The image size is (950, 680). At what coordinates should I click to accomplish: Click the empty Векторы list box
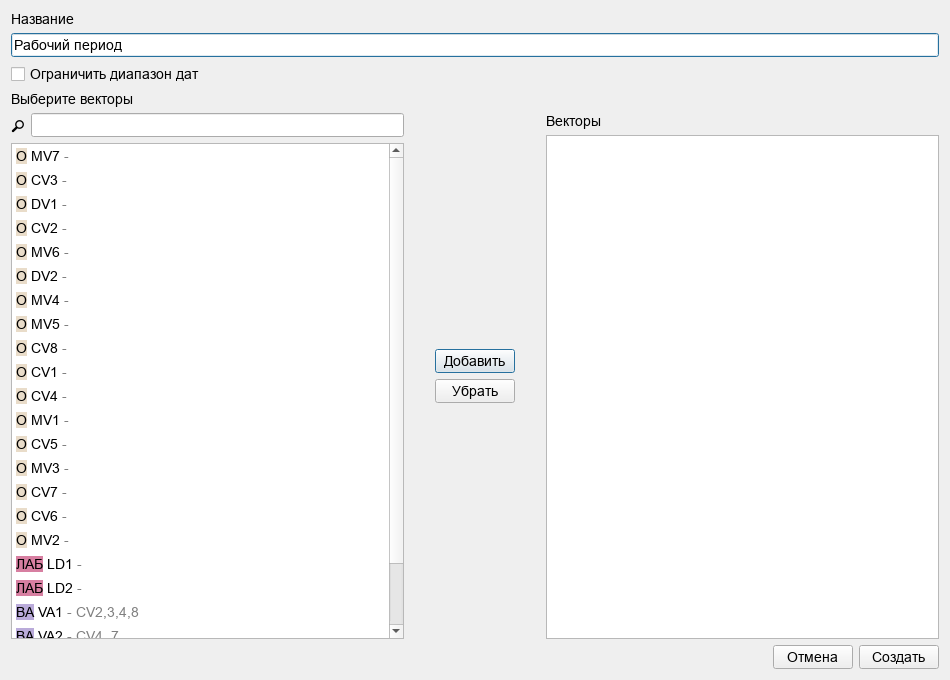pos(742,387)
